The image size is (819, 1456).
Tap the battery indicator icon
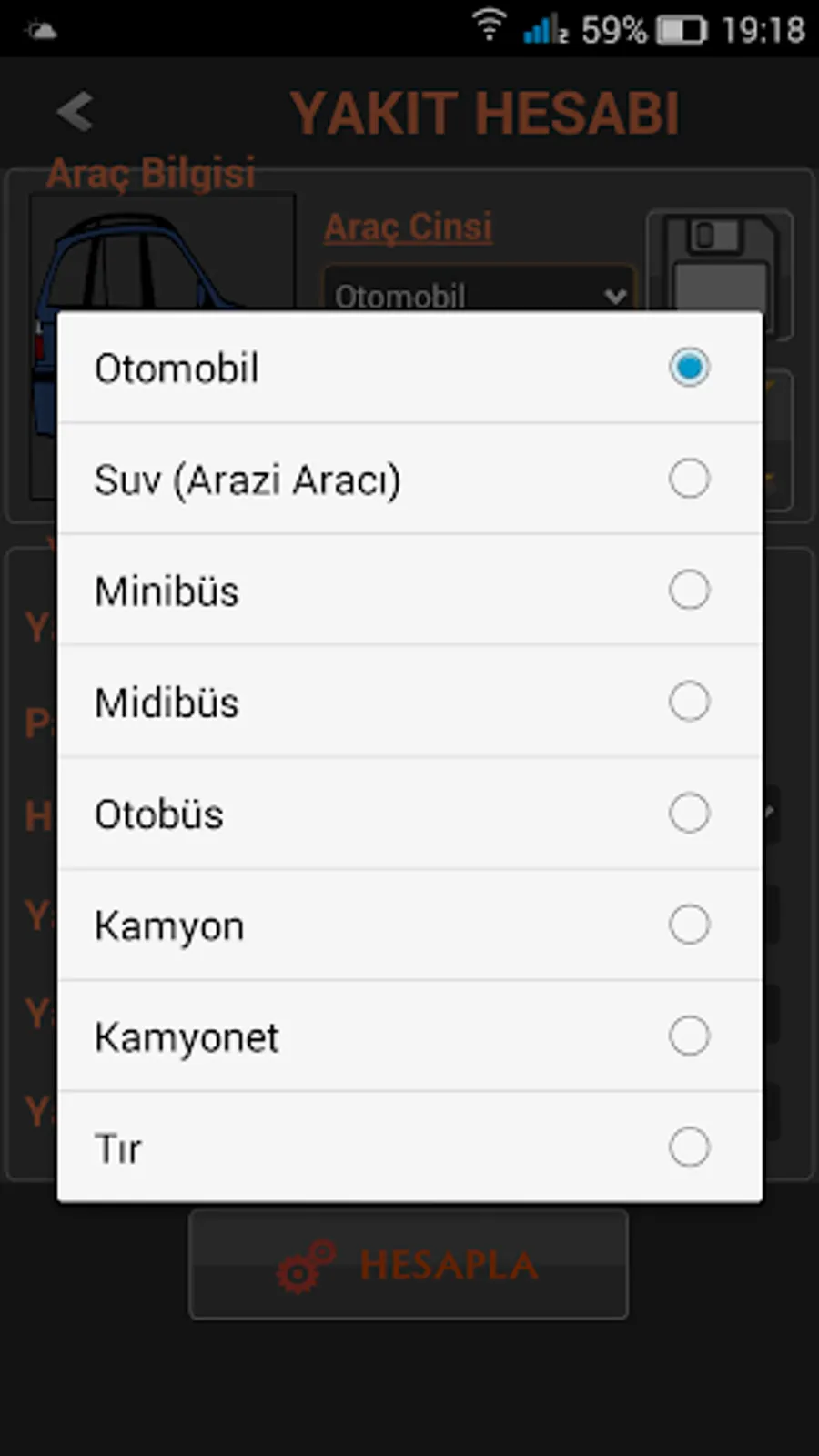point(682,30)
